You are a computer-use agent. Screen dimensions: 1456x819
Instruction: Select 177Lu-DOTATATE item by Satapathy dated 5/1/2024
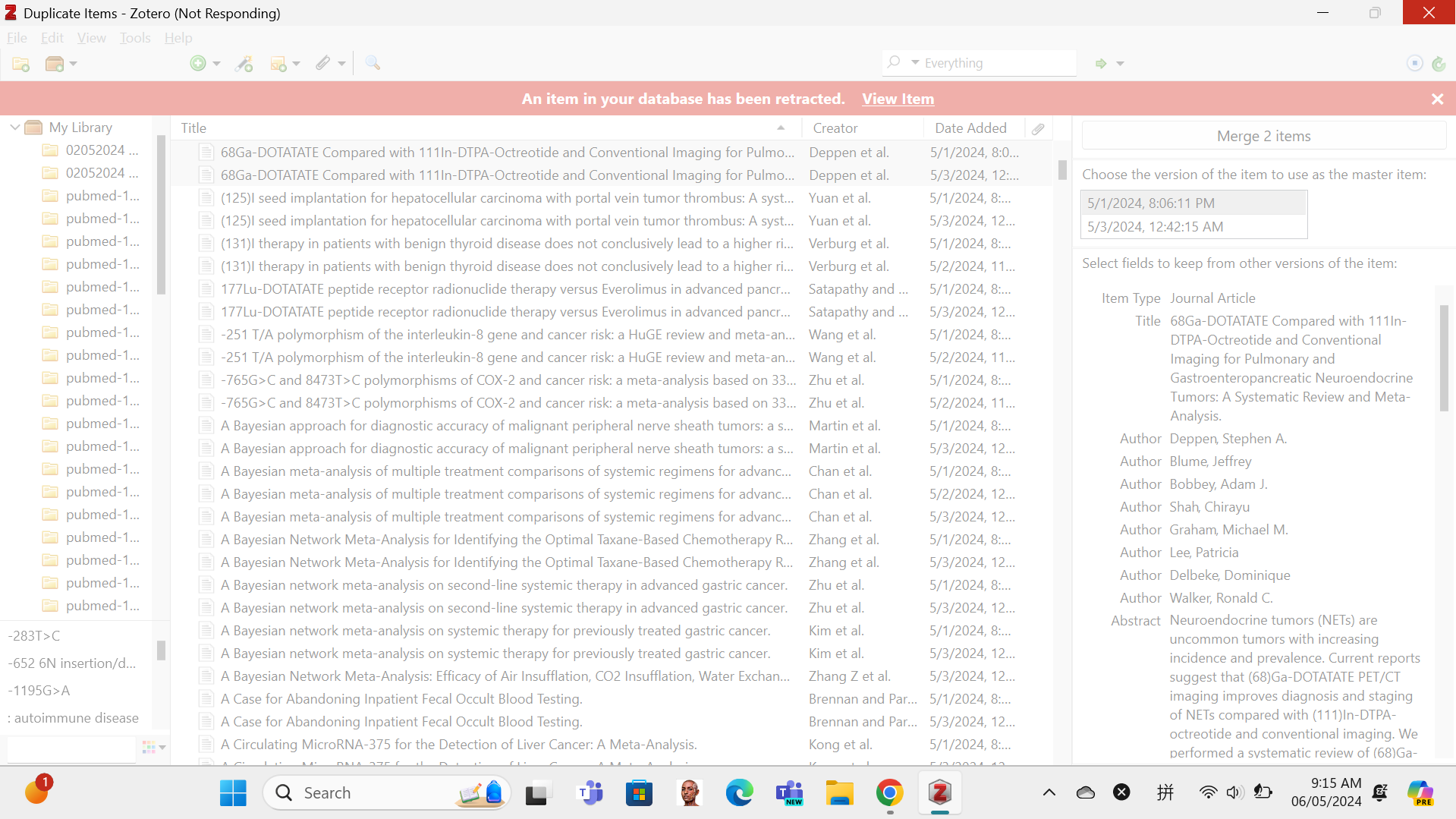[612, 289]
